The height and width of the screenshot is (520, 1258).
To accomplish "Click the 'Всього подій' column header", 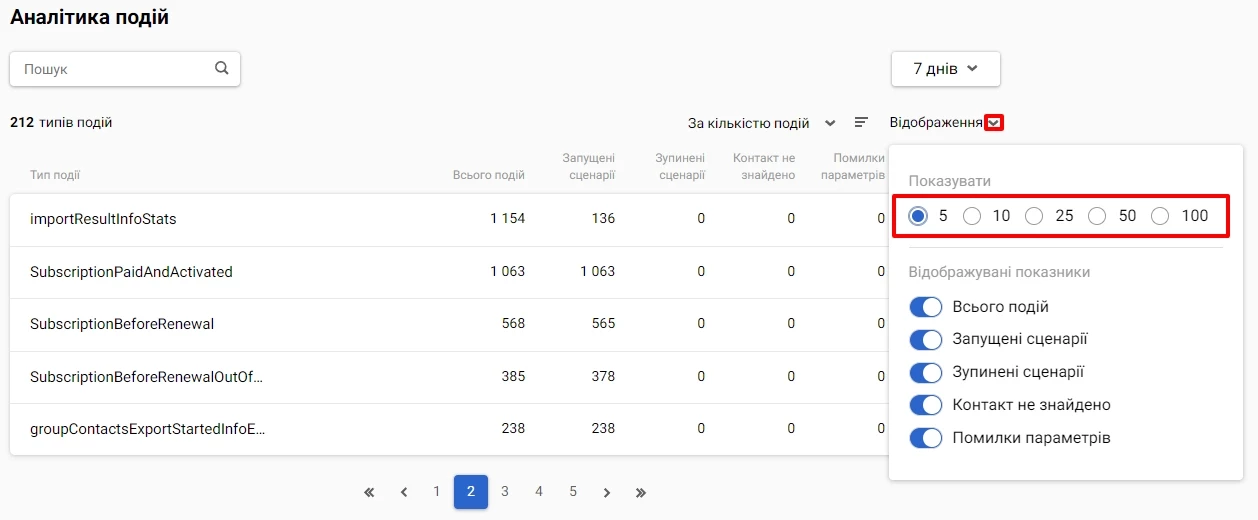I will (489, 175).
